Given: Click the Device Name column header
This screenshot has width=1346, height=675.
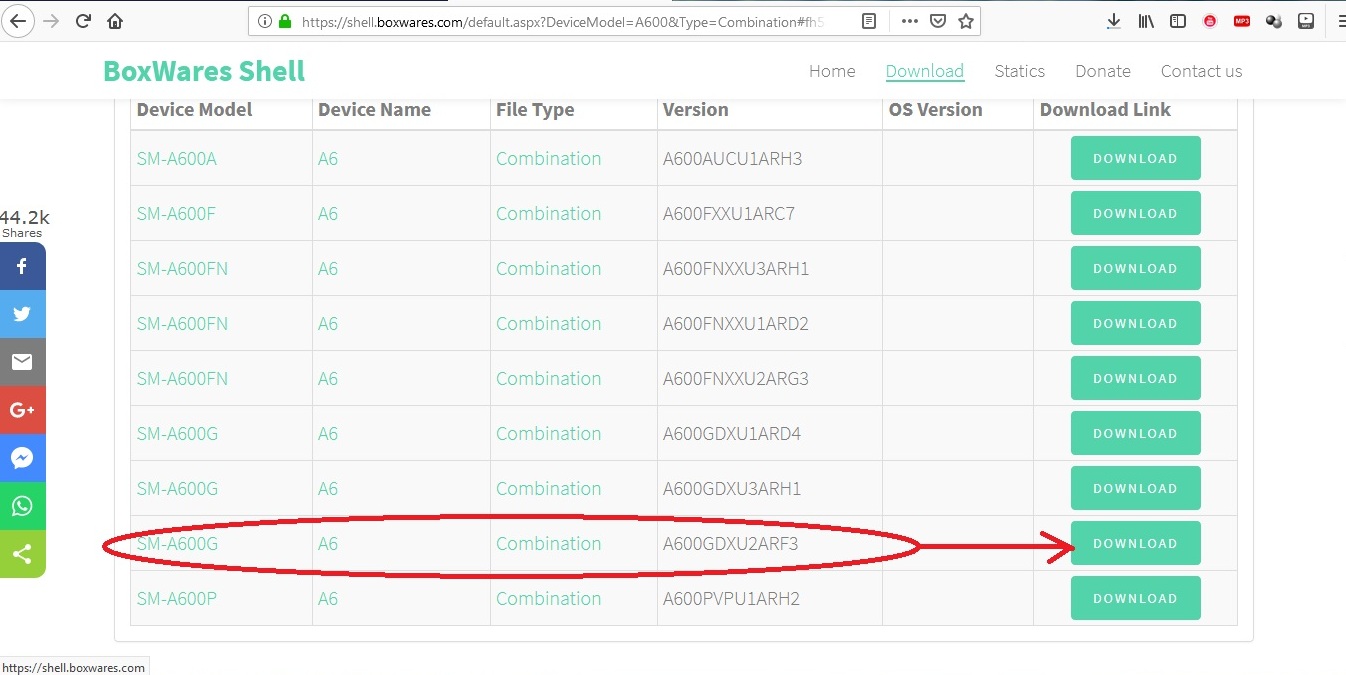Looking at the screenshot, I should coord(374,110).
